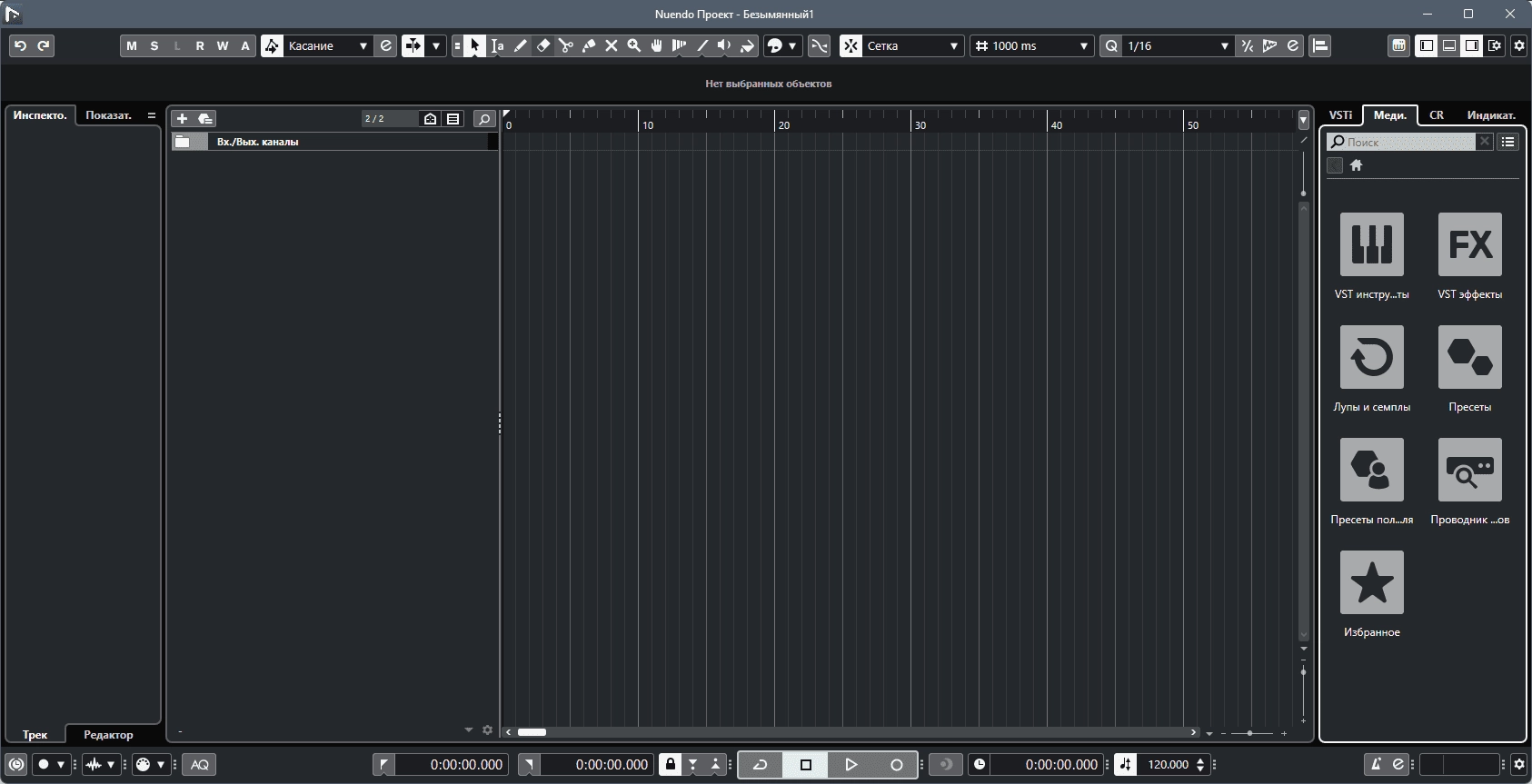Toggle the right zone visibility
The width and height of the screenshot is (1532, 784).
point(1472,45)
